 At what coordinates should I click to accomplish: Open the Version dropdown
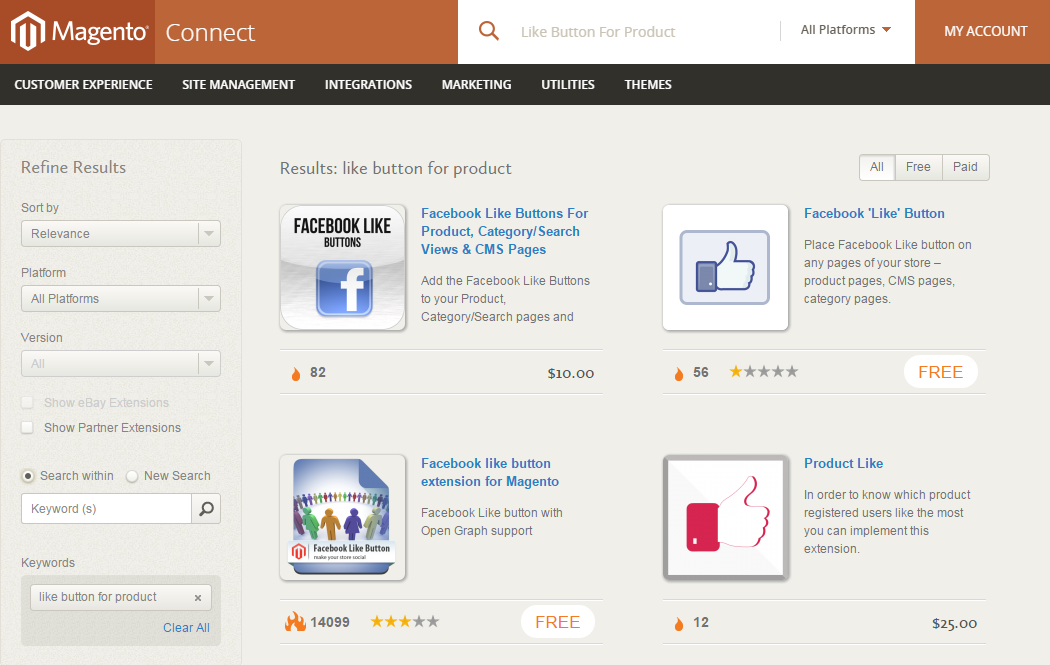tap(121, 364)
